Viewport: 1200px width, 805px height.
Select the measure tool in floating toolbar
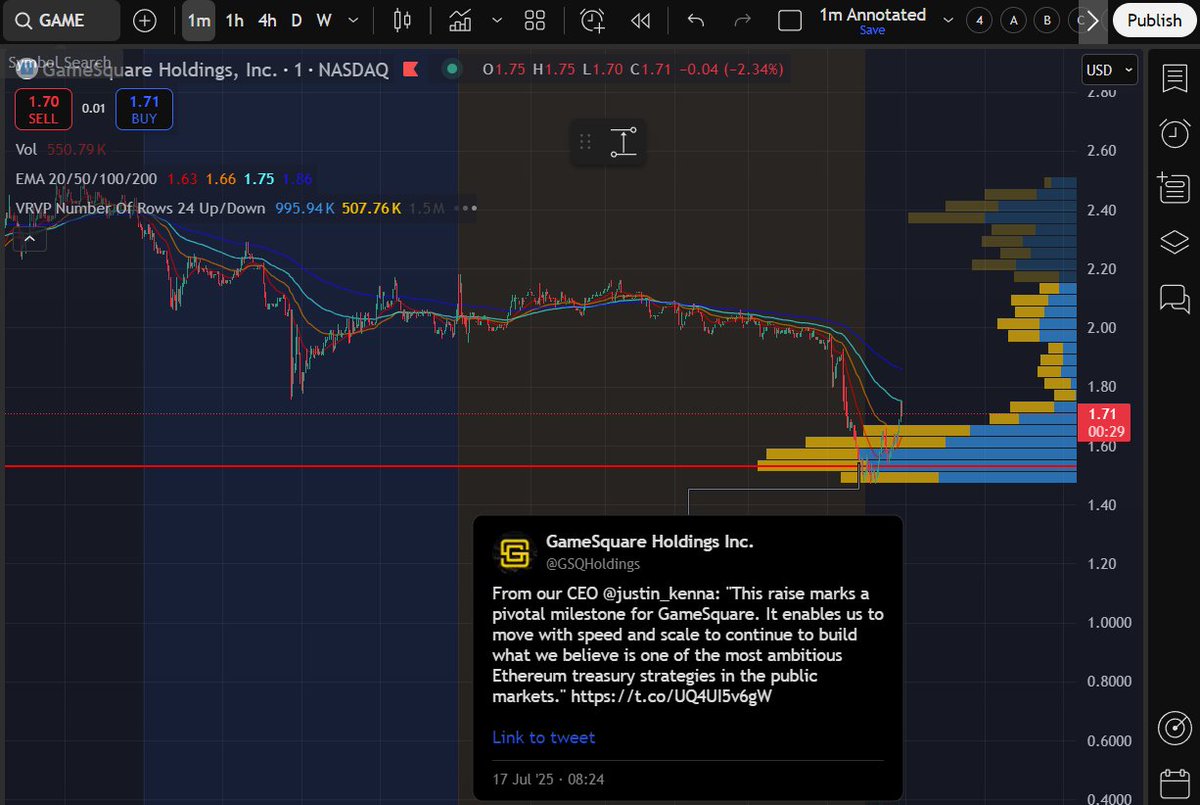[623, 142]
